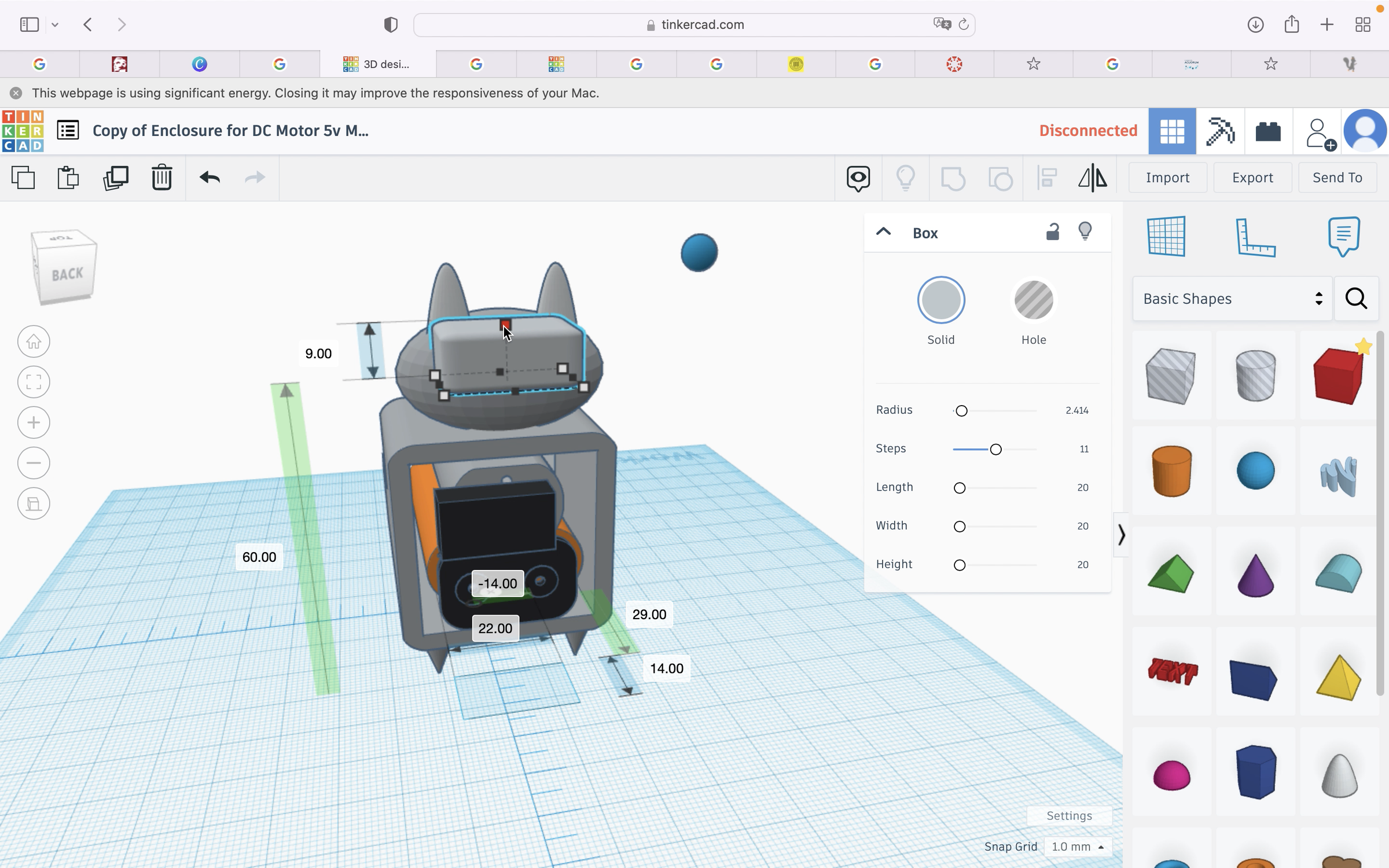
Task: Collapse the Box inspector panel
Action: pos(883,232)
